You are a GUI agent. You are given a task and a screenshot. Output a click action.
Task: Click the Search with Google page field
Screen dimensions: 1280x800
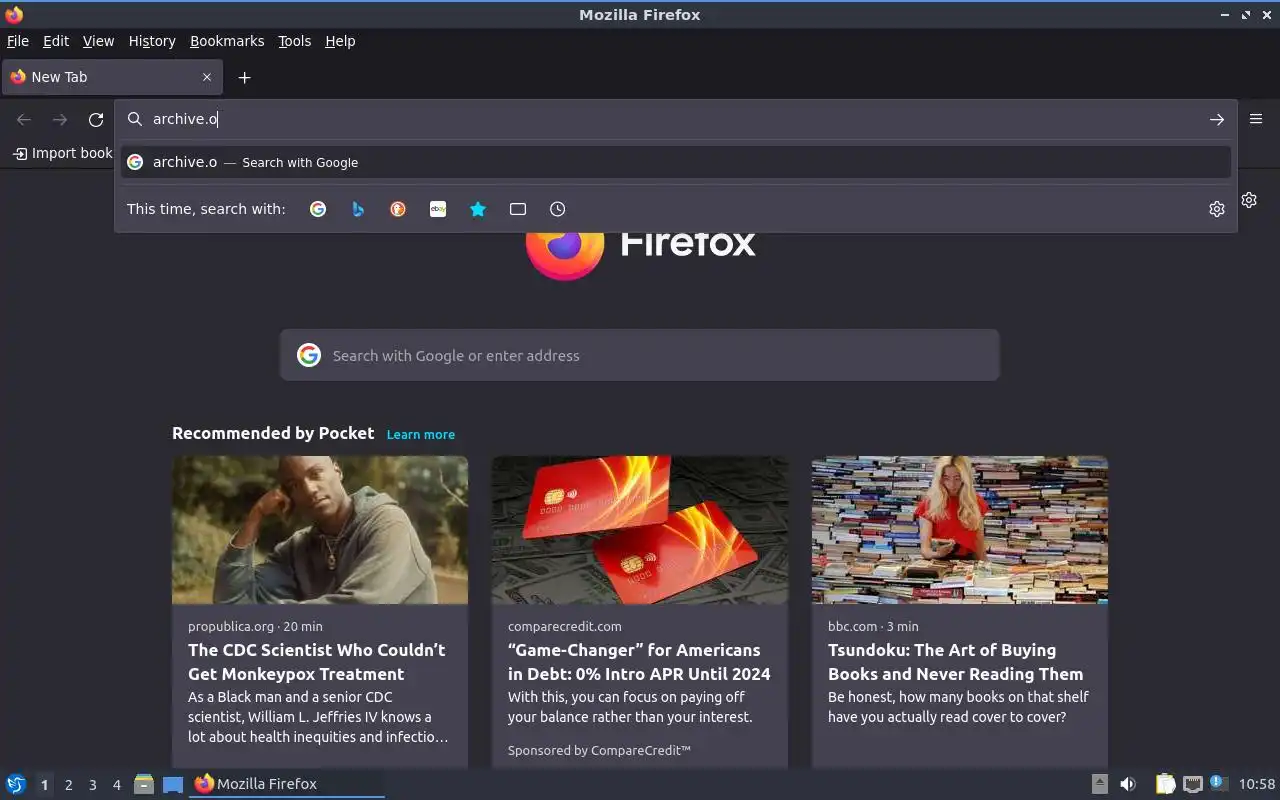point(640,355)
